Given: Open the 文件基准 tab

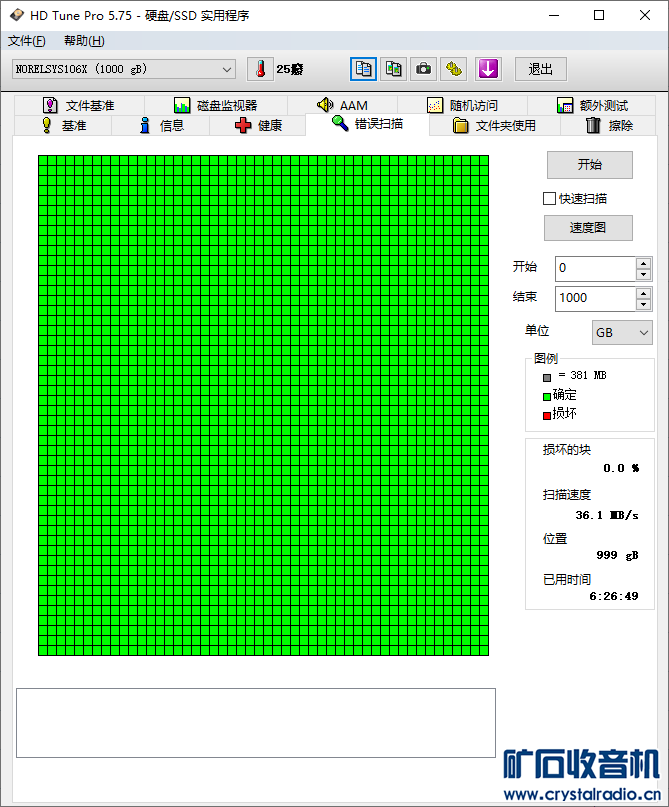Looking at the screenshot, I should tap(79, 106).
